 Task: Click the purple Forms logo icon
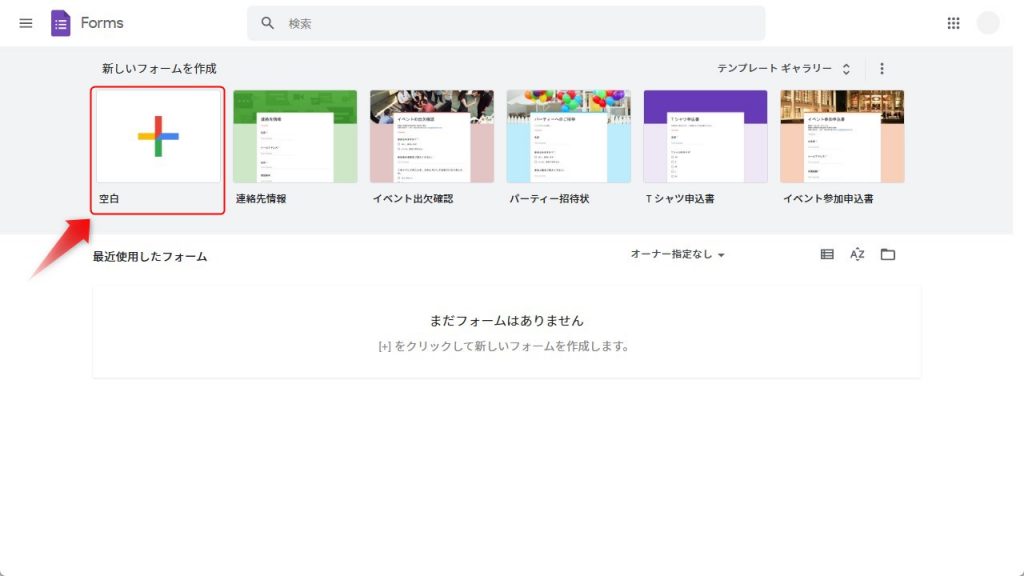(x=61, y=24)
